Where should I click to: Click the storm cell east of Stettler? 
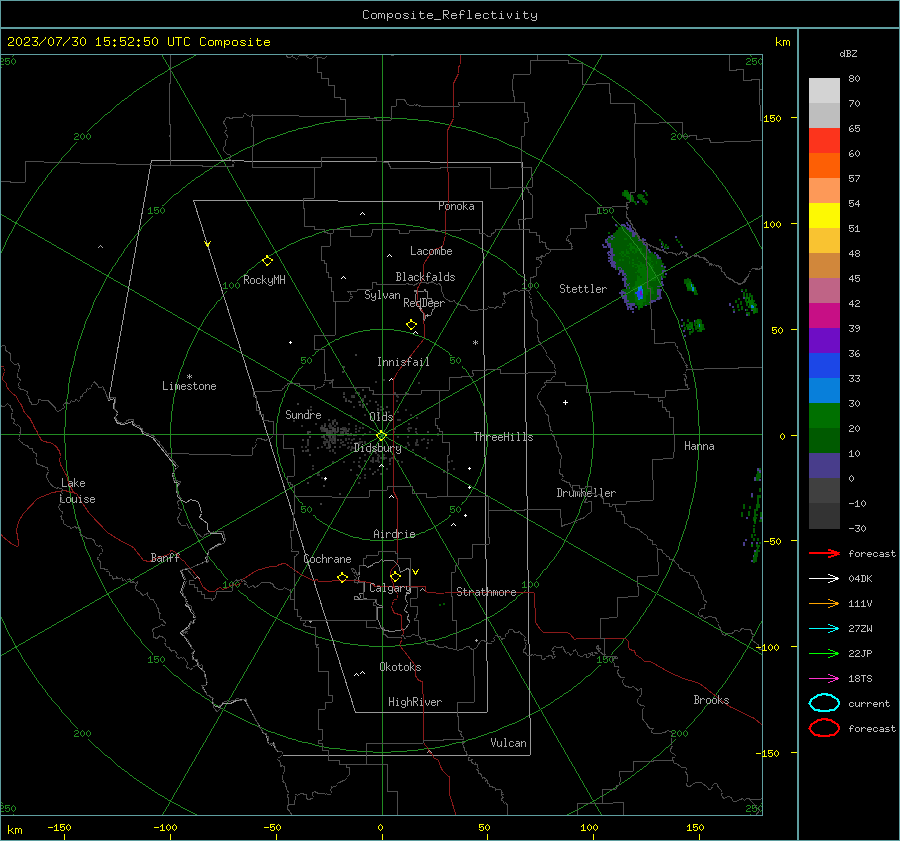[635, 268]
